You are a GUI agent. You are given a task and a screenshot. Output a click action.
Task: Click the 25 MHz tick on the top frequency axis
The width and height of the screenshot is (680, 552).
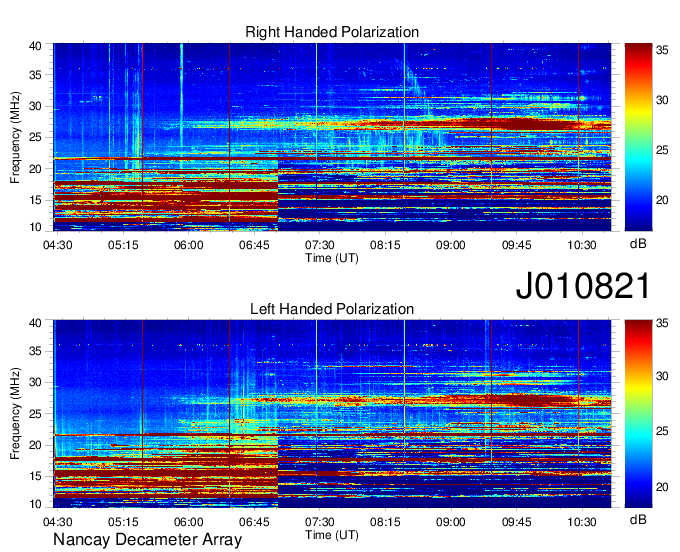pyautogui.click(x=35, y=137)
